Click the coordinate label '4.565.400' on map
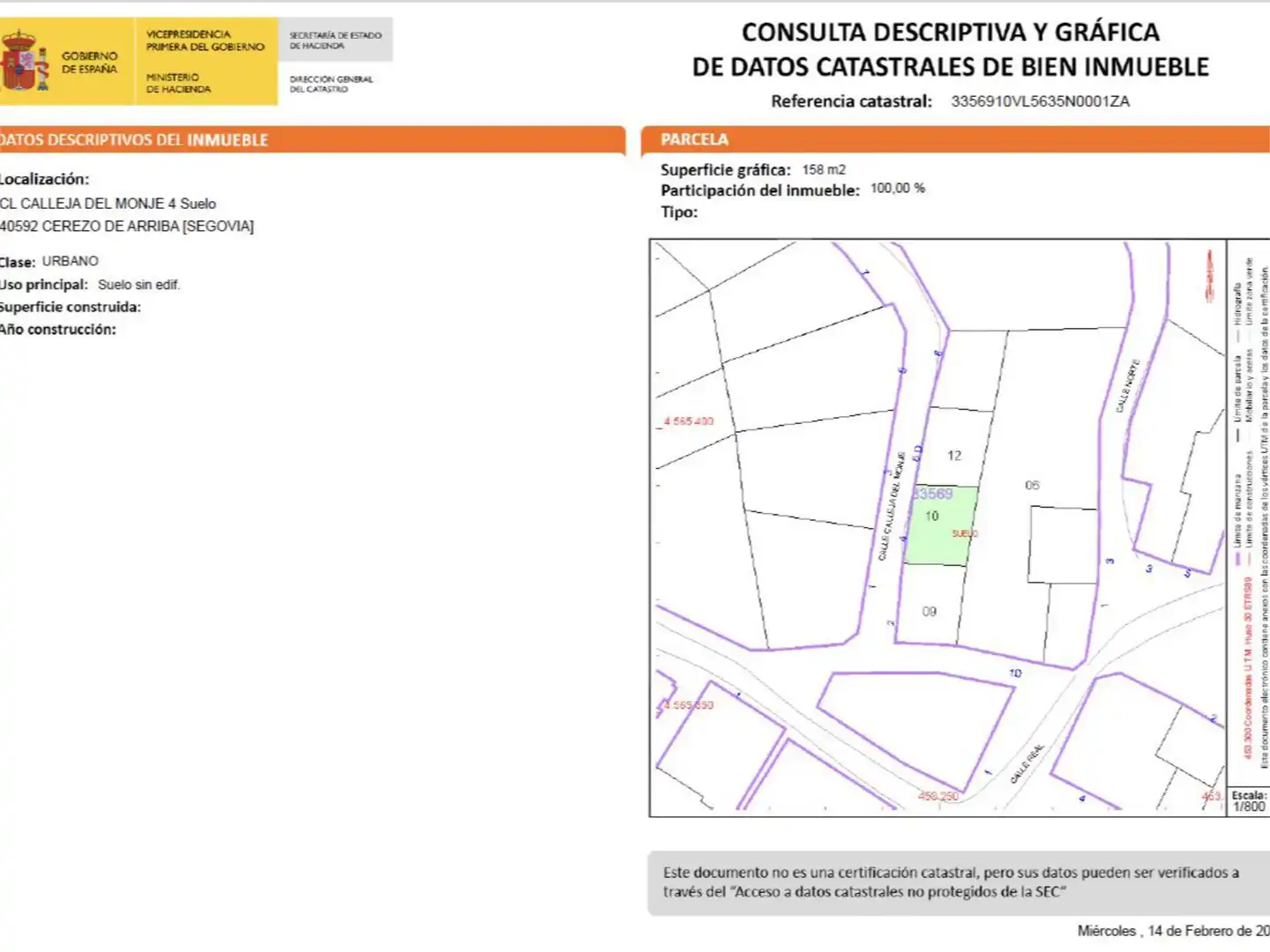The width and height of the screenshot is (1270, 952). [x=688, y=421]
